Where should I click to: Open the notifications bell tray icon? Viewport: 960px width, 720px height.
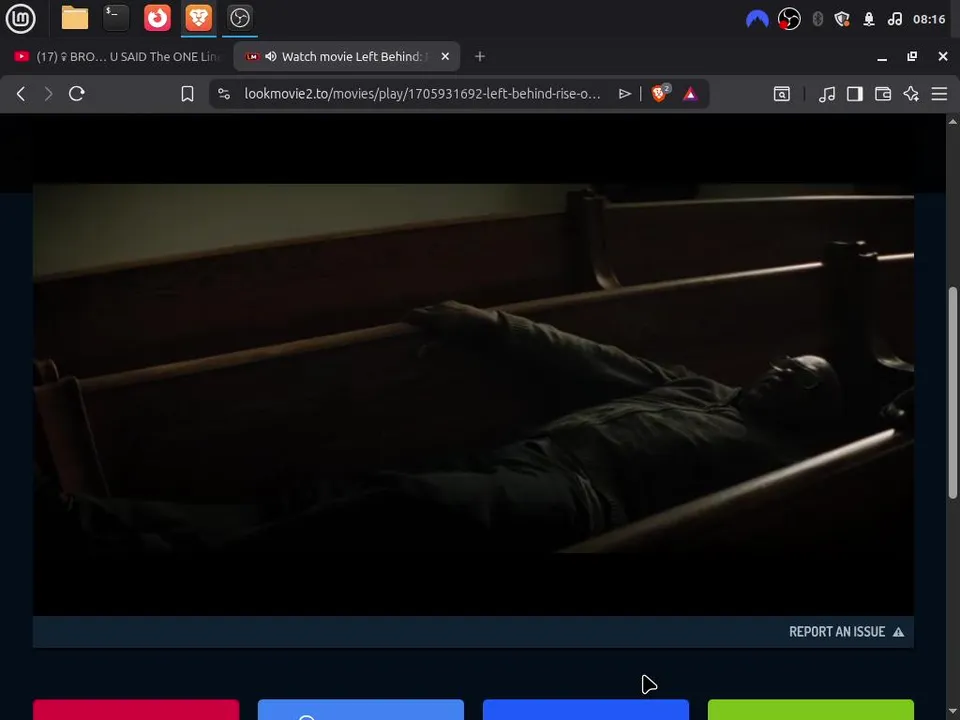[x=869, y=20]
